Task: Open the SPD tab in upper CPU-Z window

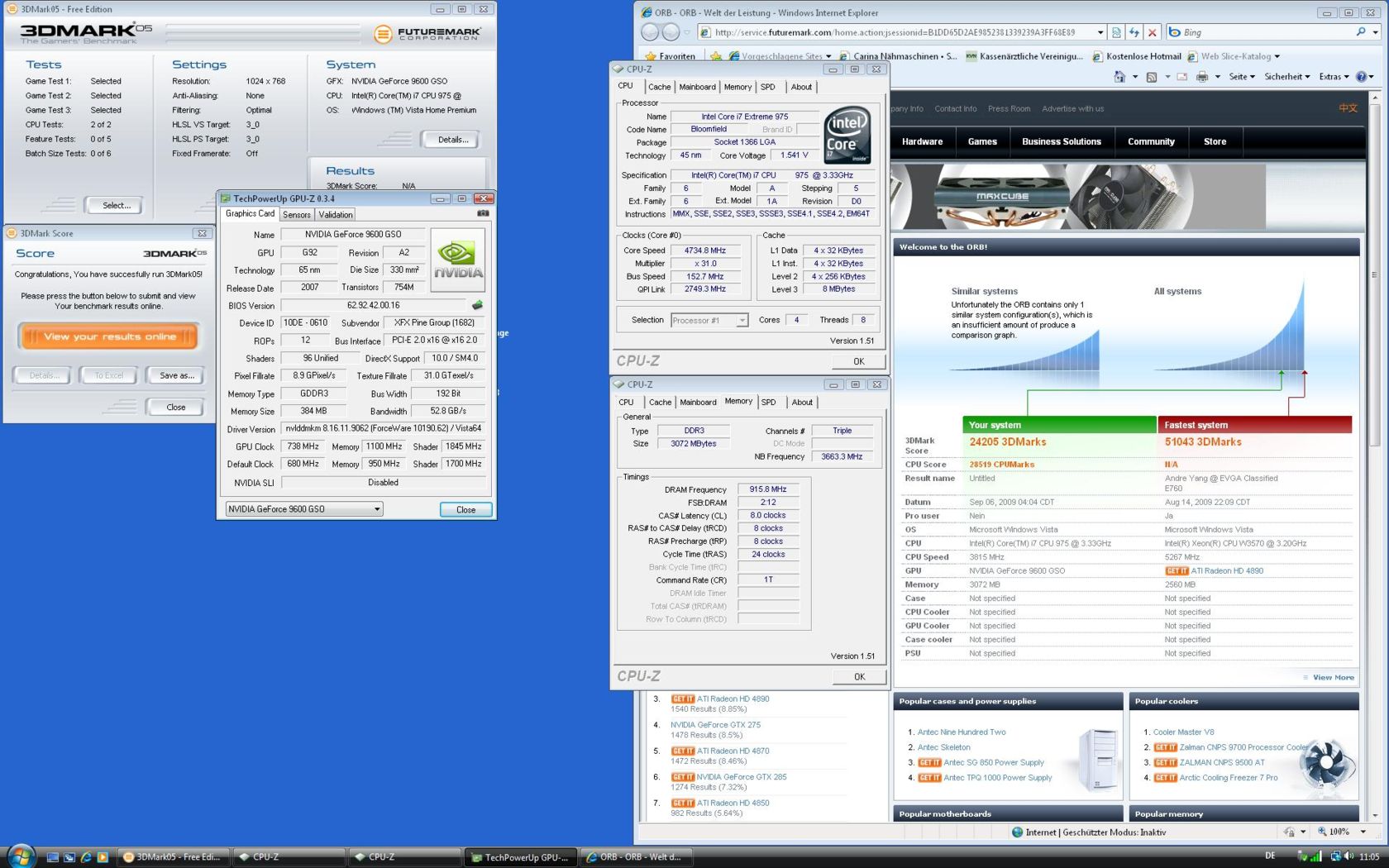Action: pyautogui.click(x=768, y=87)
